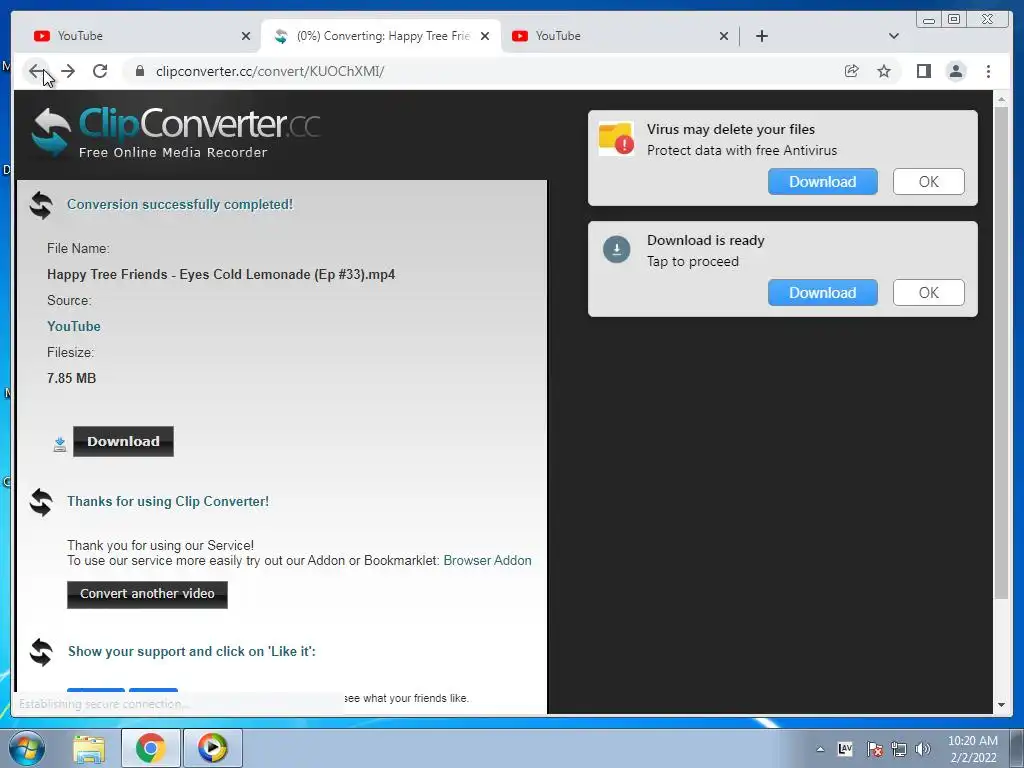
Task: Click Convert another video button
Action: click(147, 594)
